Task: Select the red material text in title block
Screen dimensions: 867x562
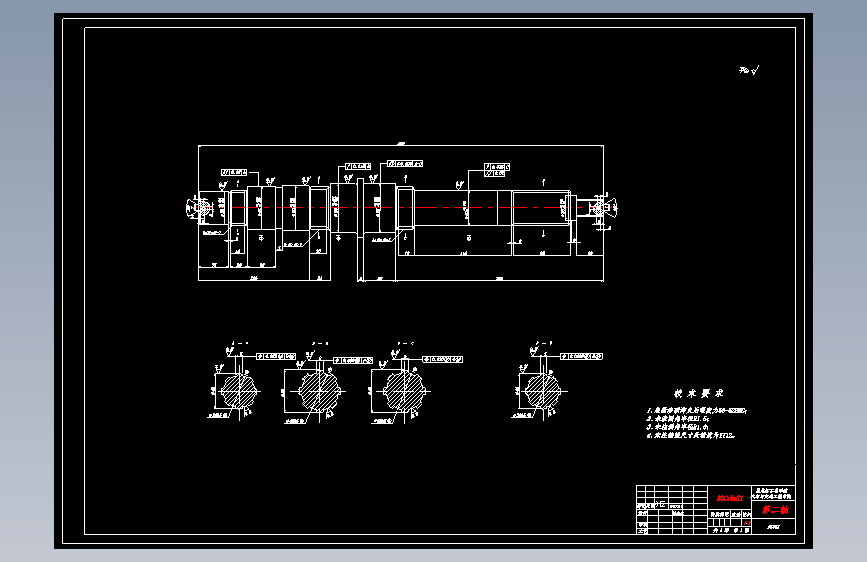Action: 730,498
